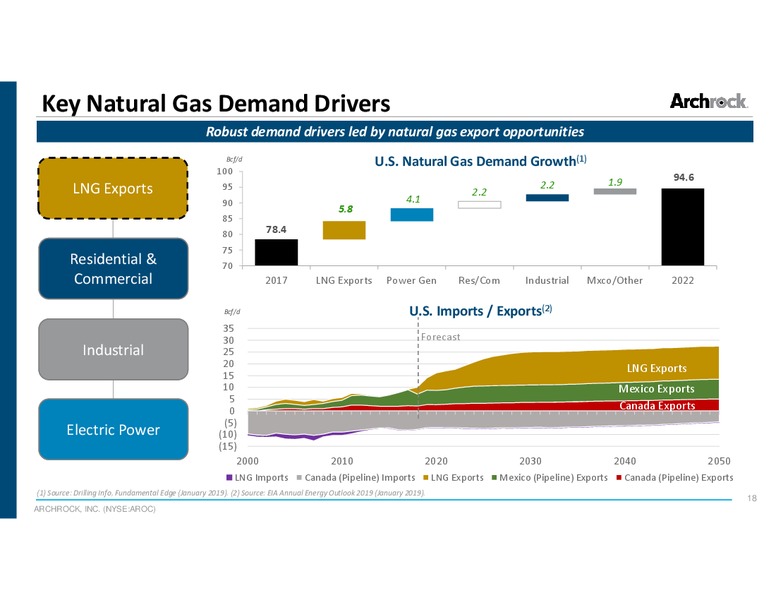Click the 78.4 value label
776x600 pixels.
276,229
